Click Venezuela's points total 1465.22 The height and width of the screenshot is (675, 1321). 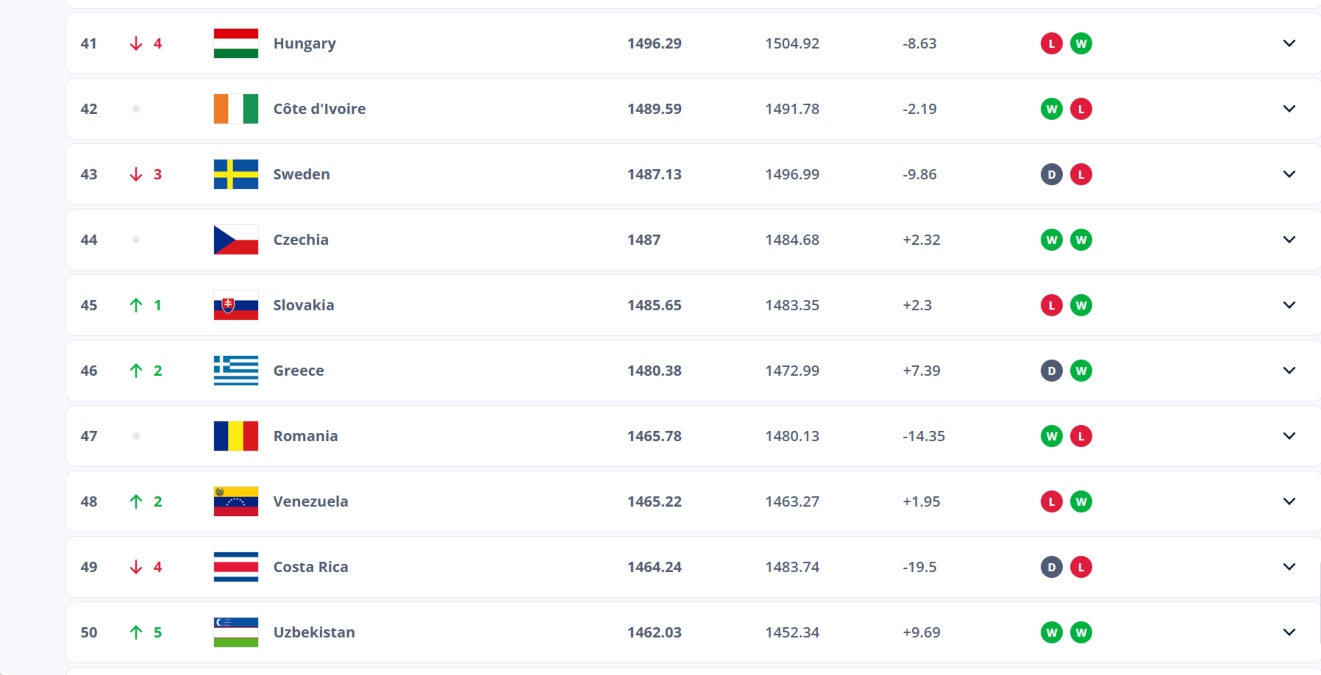654,501
